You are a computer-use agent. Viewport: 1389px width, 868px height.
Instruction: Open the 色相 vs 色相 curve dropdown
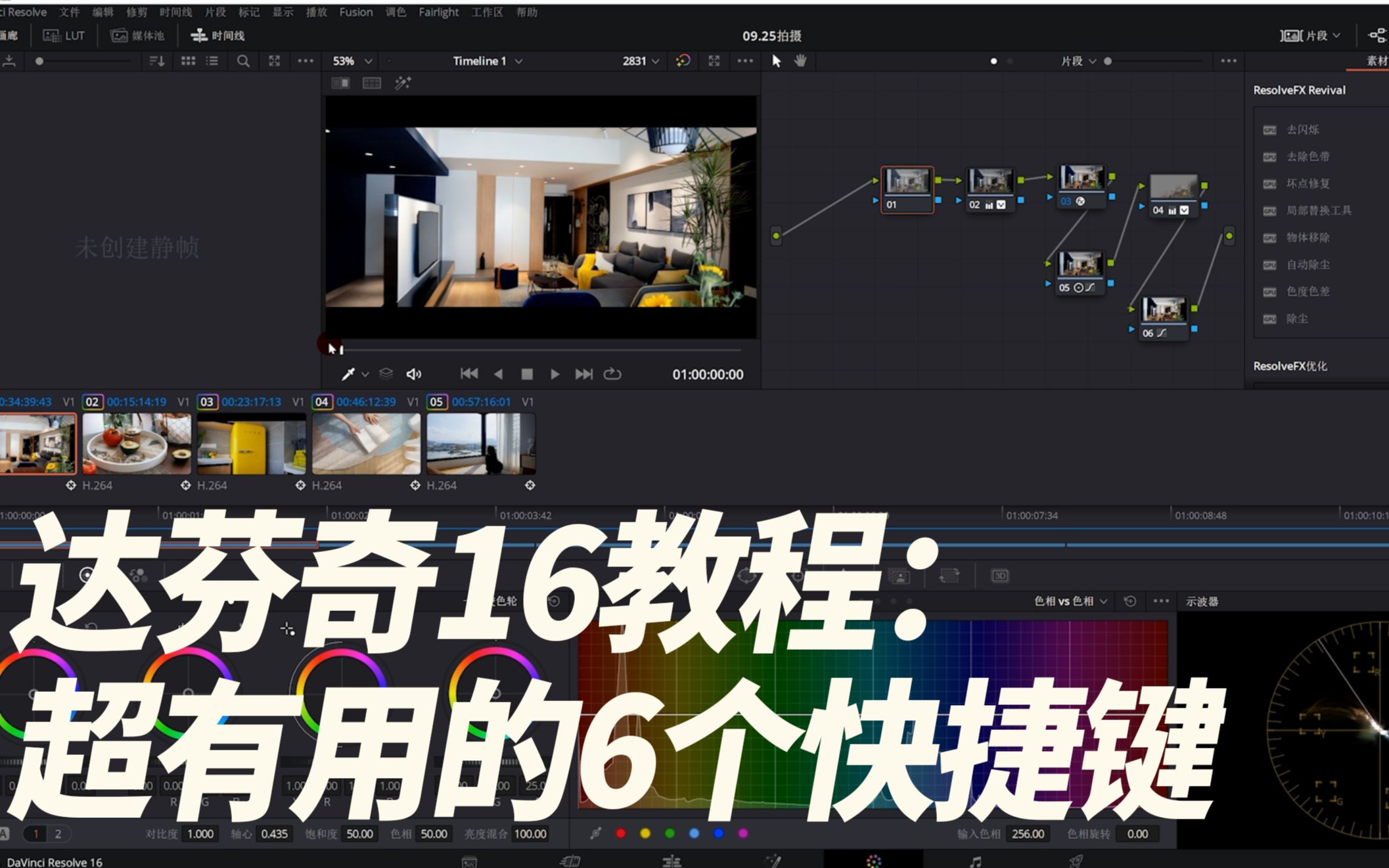[1071, 601]
